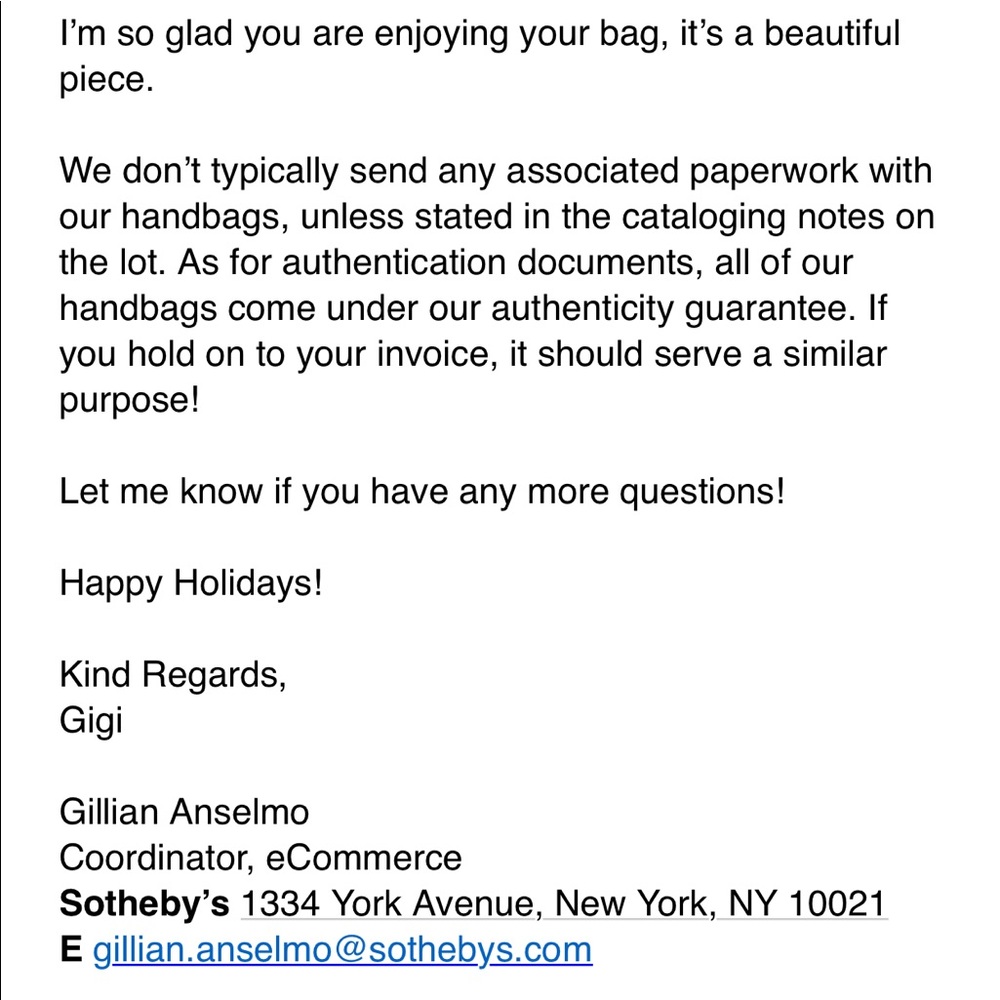The image size is (1000, 1000).
Task: Click the Happy Holidays! greeting line
Action: pos(191,583)
